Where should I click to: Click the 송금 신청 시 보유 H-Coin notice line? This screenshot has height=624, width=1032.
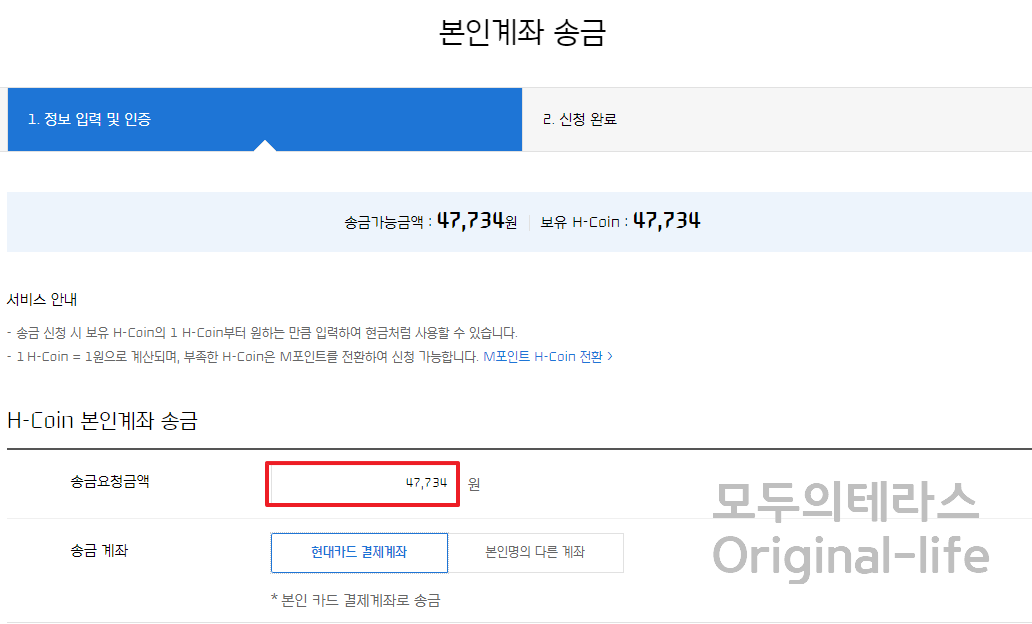pos(262,332)
